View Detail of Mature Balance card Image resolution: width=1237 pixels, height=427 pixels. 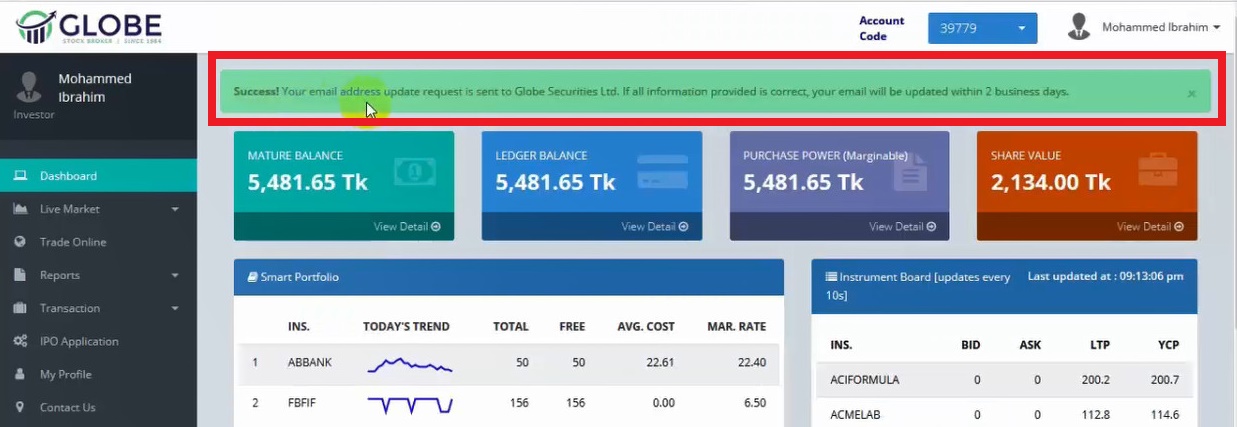(407, 226)
